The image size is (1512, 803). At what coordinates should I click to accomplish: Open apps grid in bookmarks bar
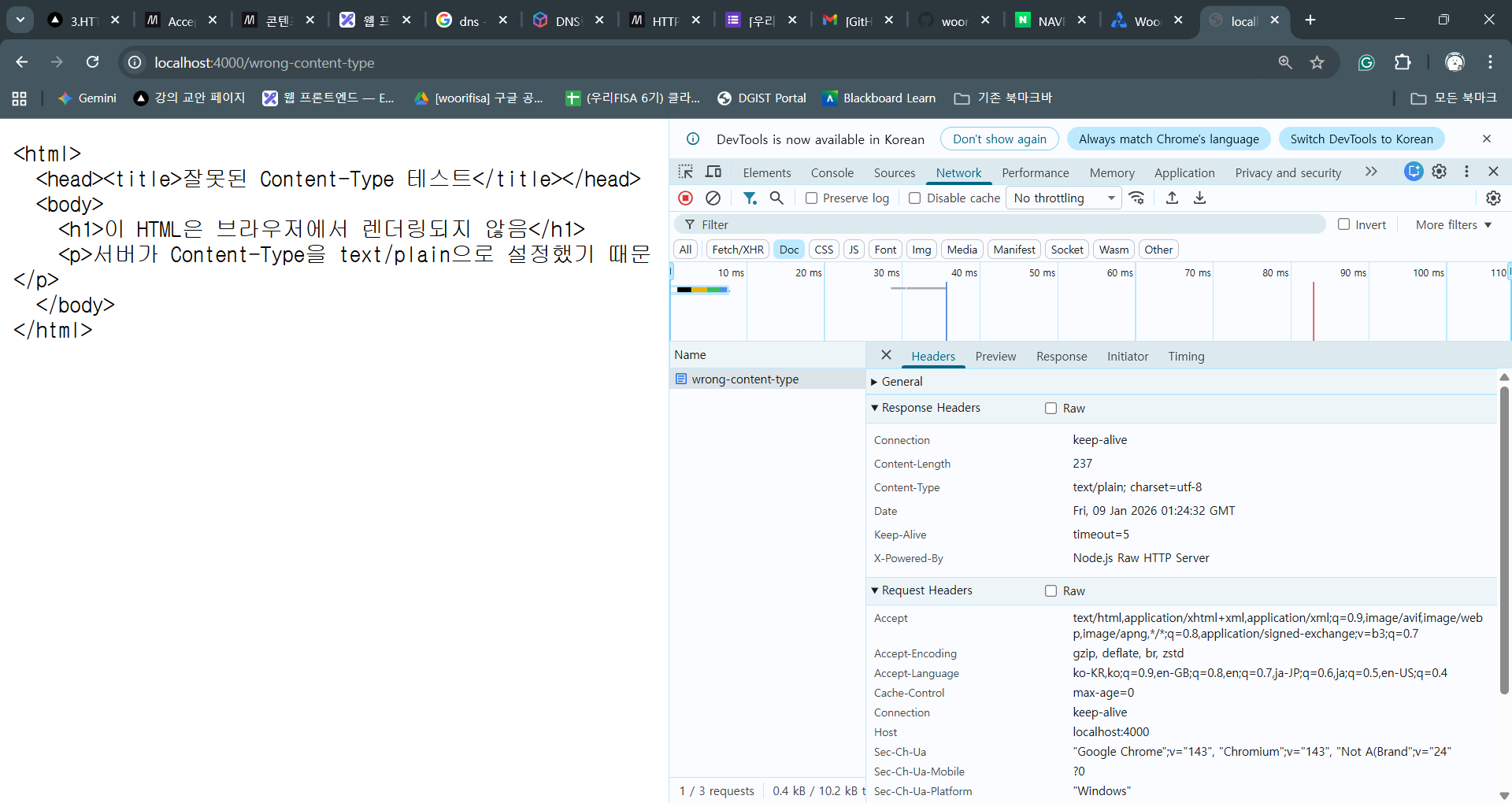point(20,98)
